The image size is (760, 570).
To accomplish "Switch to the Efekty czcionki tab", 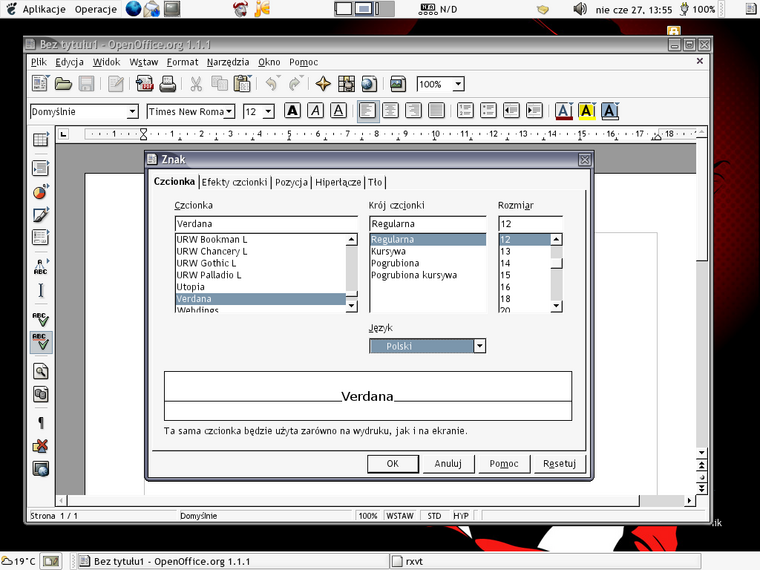I will [x=234, y=182].
